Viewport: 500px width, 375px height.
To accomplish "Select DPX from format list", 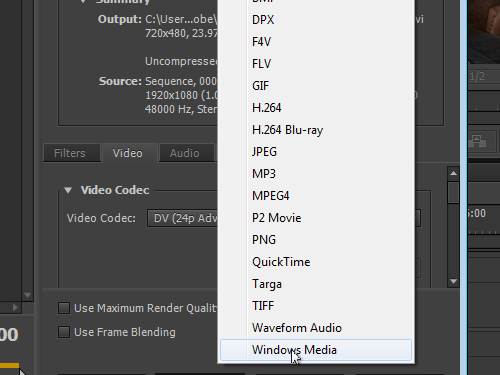I will tap(316, 20).
